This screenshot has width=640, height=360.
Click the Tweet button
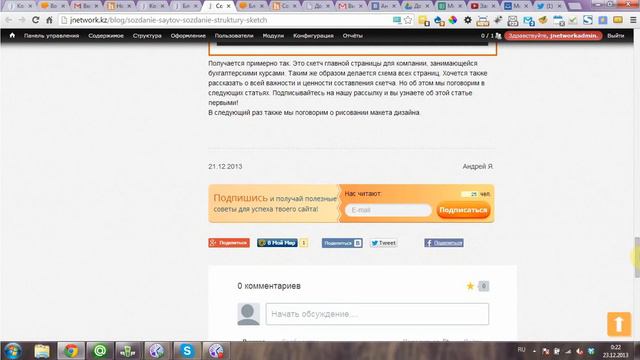coord(383,243)
